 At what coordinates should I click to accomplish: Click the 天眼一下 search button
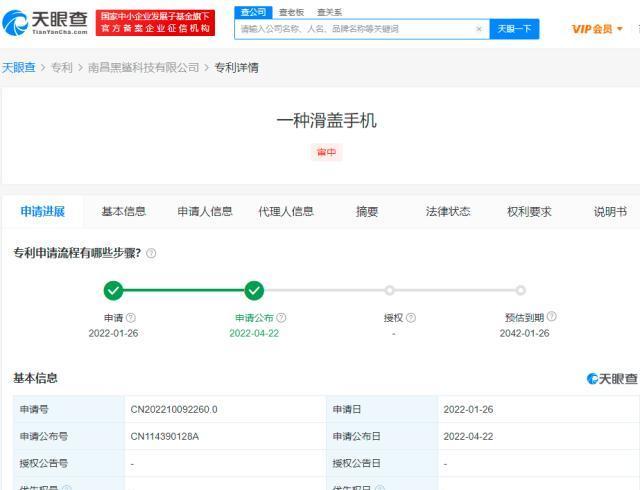point(514,29)
